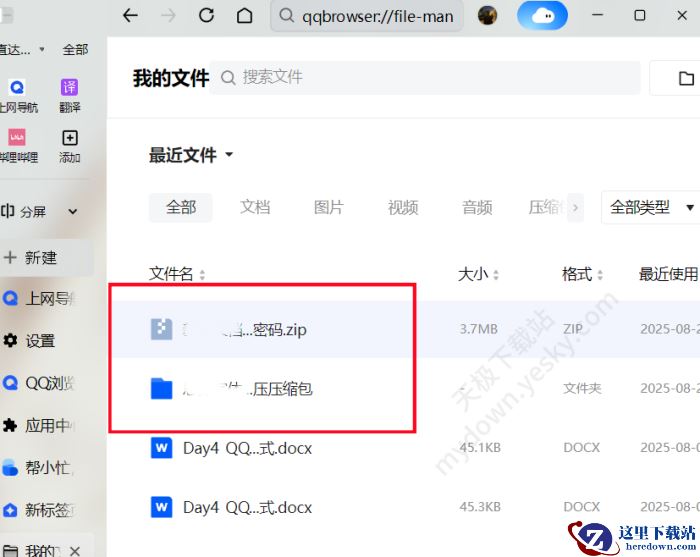Viewport: 700px width, 557px height.
Task: Open the browser home page icon
Action: 244,16
